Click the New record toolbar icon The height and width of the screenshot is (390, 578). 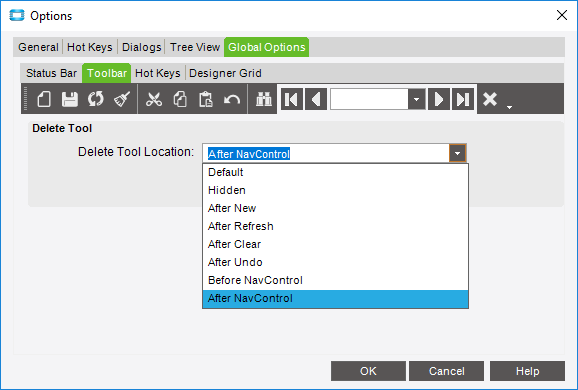44,99
